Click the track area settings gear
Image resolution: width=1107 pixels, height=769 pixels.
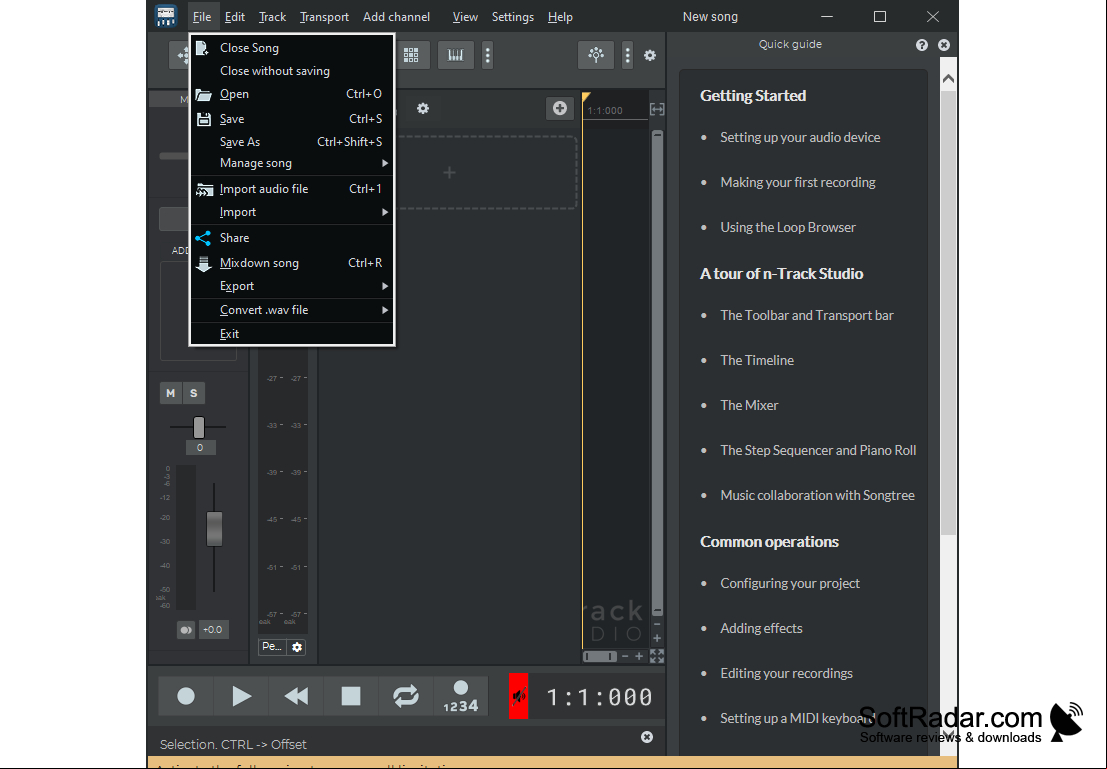[x=423, y=109]
